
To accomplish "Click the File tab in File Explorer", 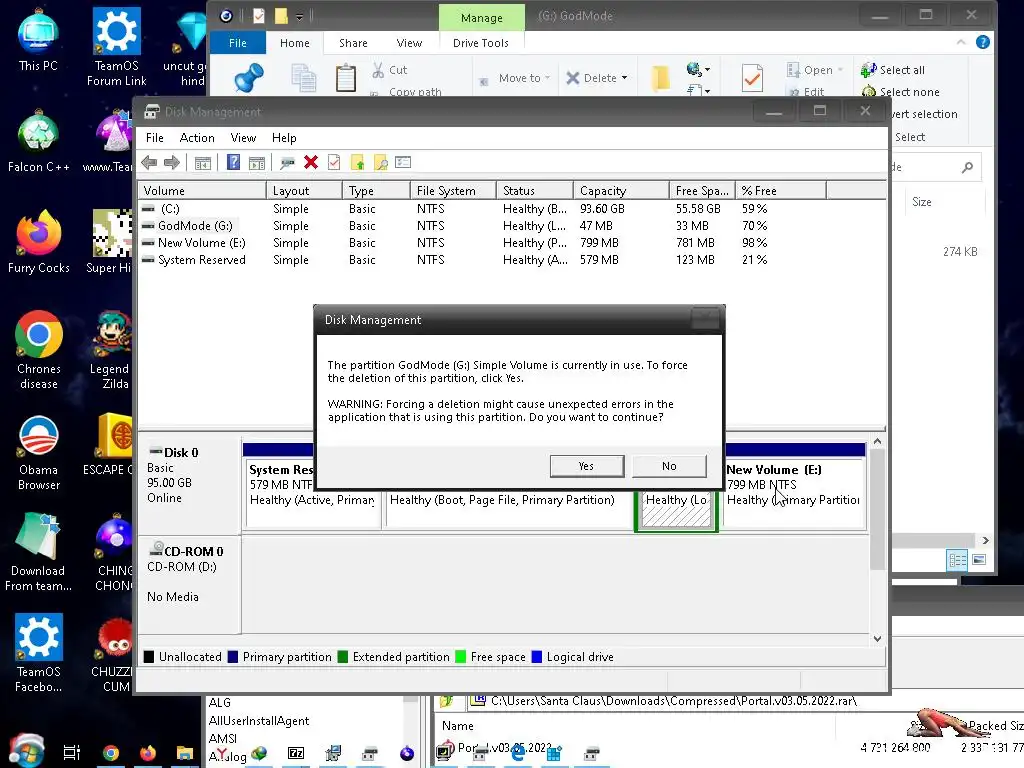I will 238,43.
